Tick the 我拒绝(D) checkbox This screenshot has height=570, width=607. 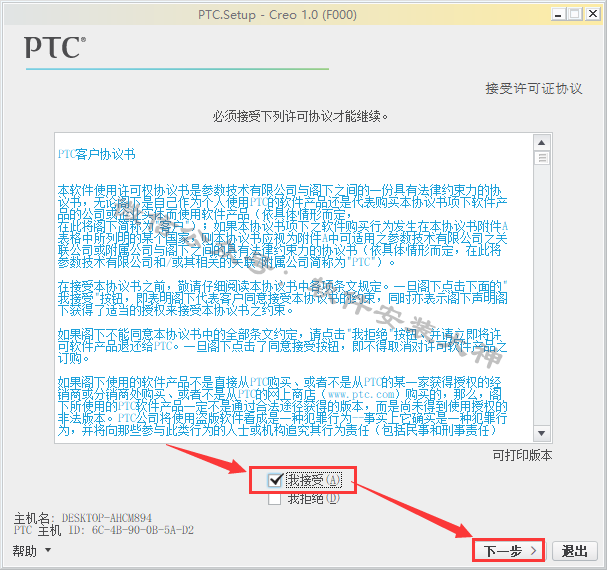(274, 499)
